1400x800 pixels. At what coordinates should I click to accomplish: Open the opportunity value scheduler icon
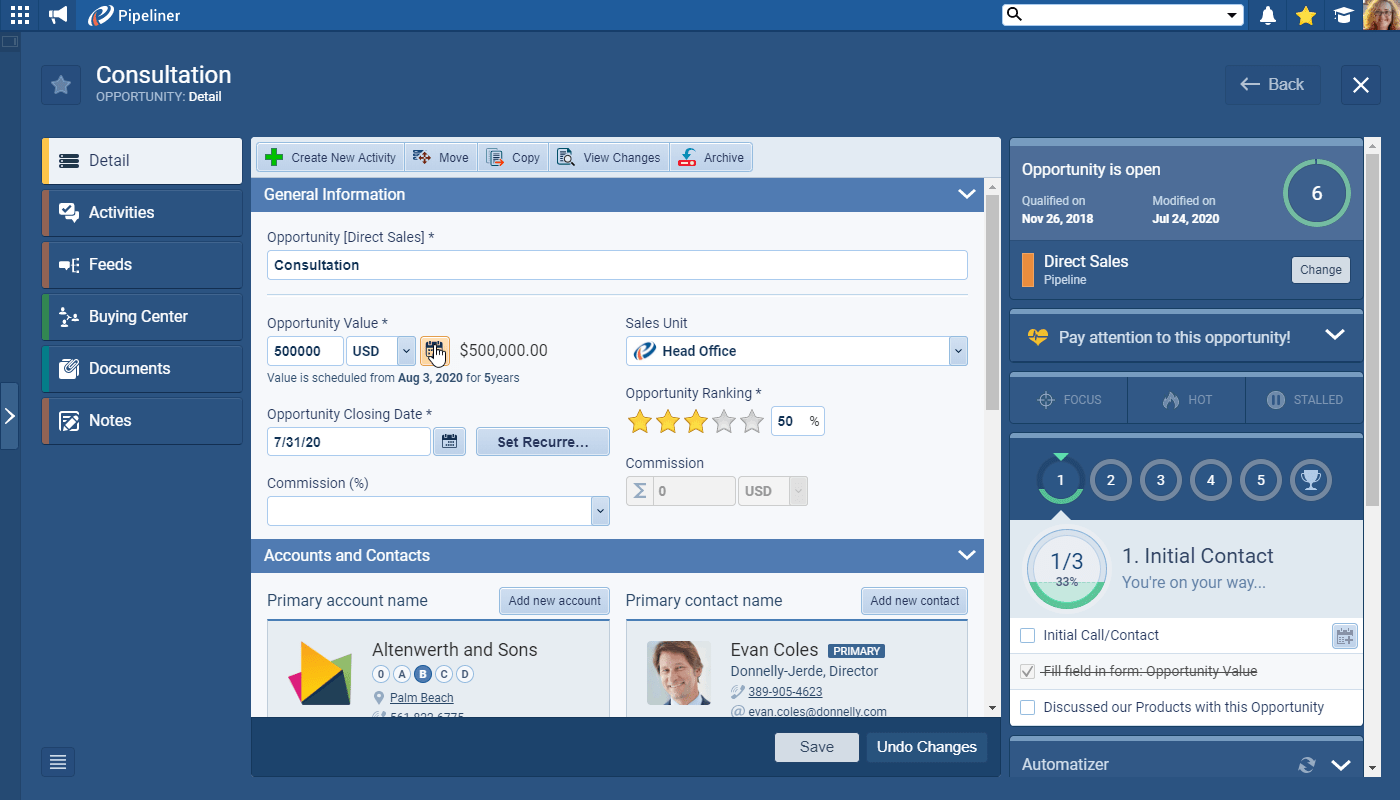click(434, 351)
